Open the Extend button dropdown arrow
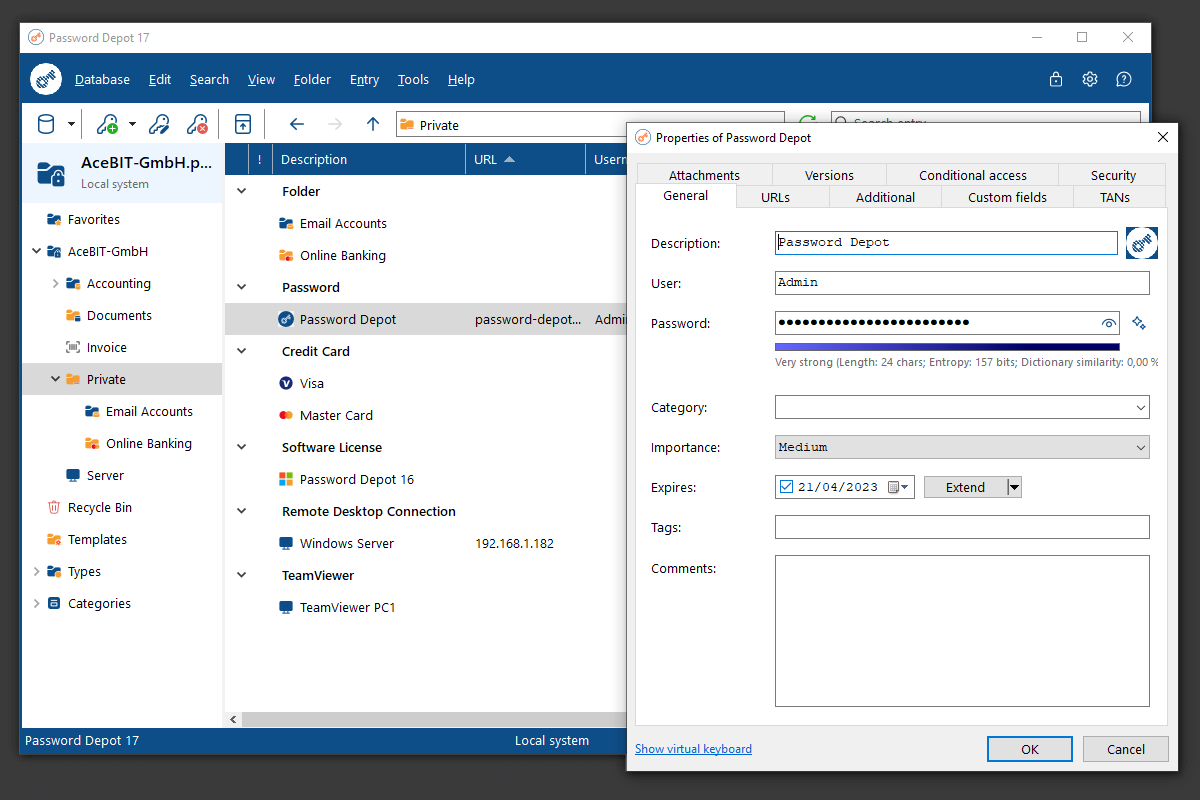The image size is (1200, 800). (x=1014, y=487)
